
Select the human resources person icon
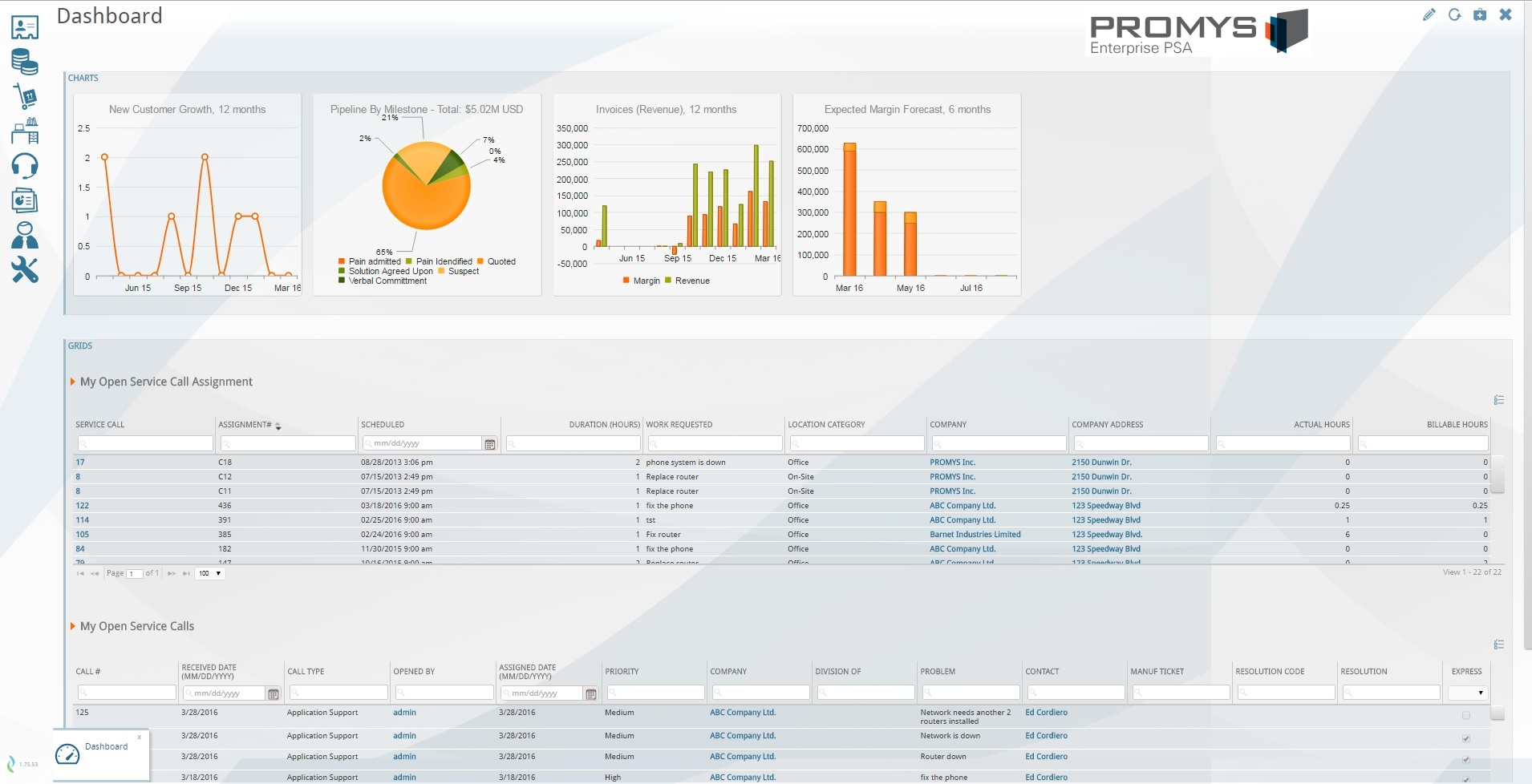(25, 235)
